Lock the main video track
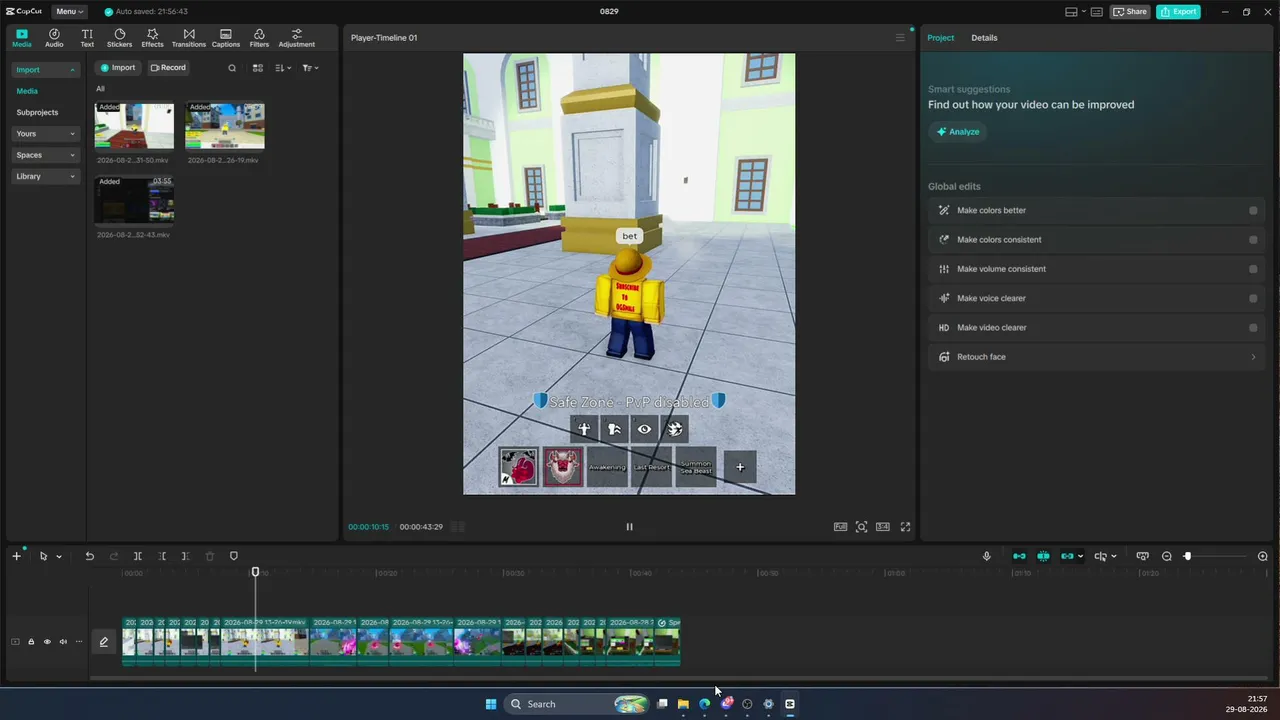The width and height of the screenshot is (1280, 720). 31,642
